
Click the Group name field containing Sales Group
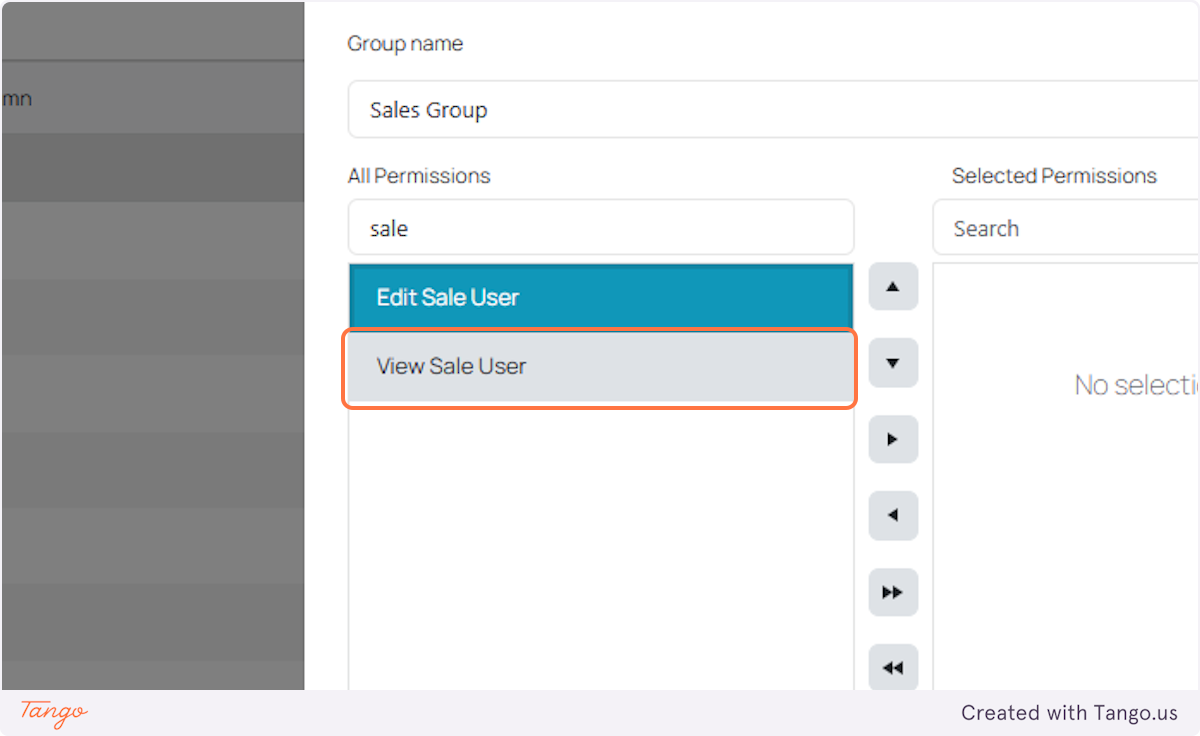click(x=774, y=110)
